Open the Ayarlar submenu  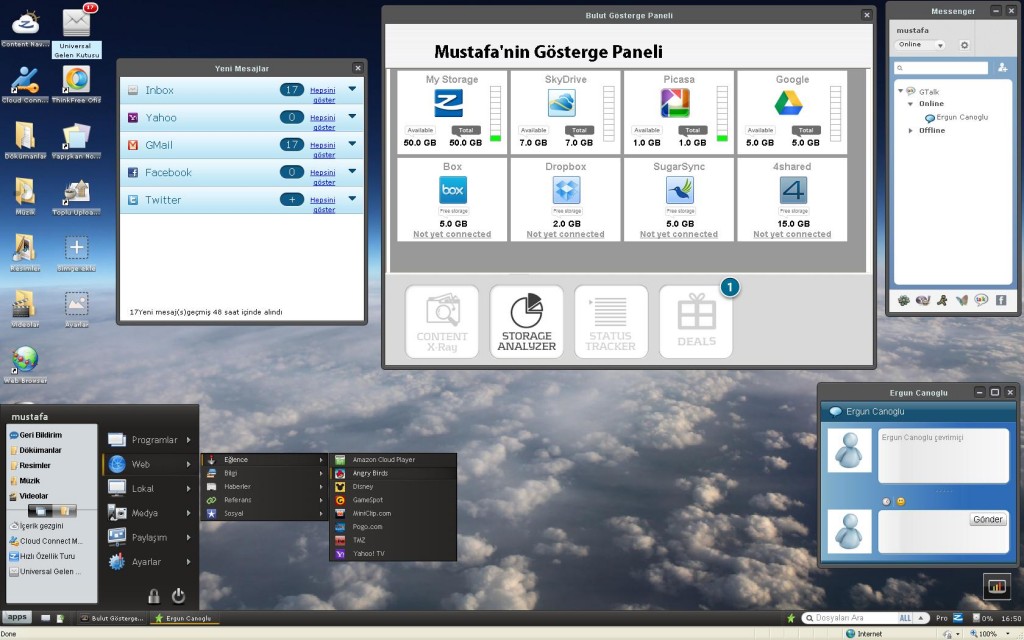[x=151, y=562]
